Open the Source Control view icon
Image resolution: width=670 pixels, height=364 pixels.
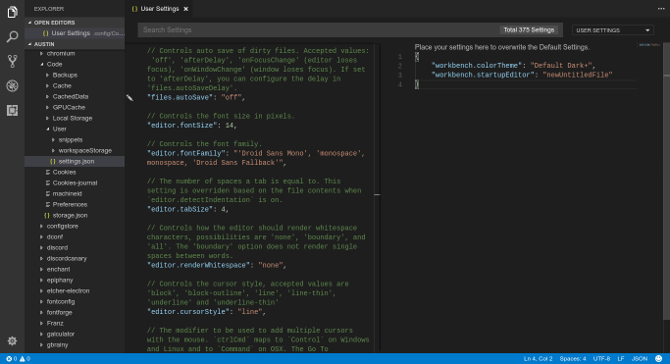pyautogui.click(x=12, y=61)
